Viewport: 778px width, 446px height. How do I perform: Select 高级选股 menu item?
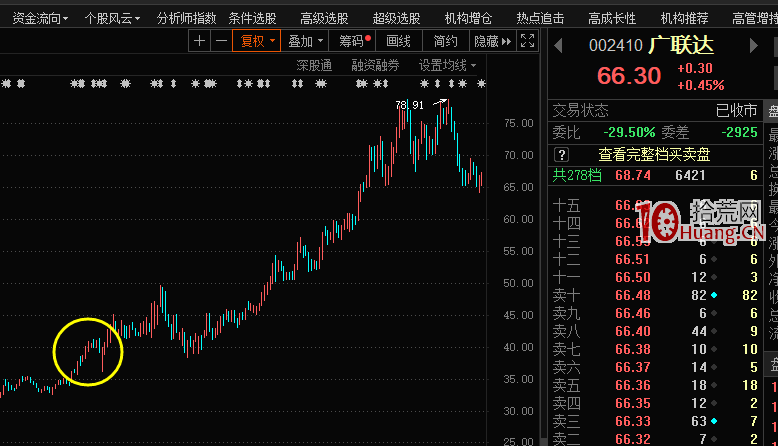click(x=324, y=18)
